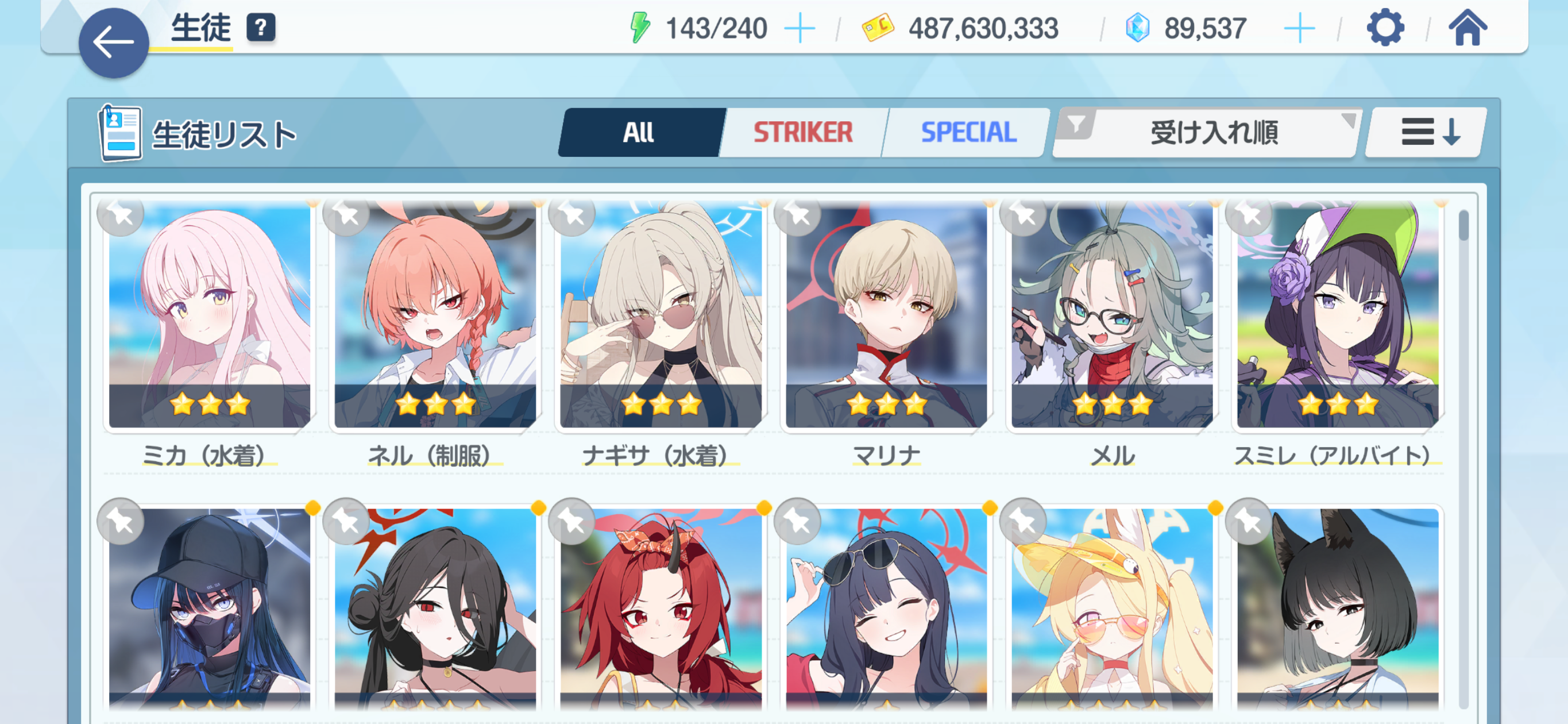Click the blue gem currency icon
Image resolution: width=1568 pixels, height=724 pixels.
pyautogui.click(x=1137, y=28)
